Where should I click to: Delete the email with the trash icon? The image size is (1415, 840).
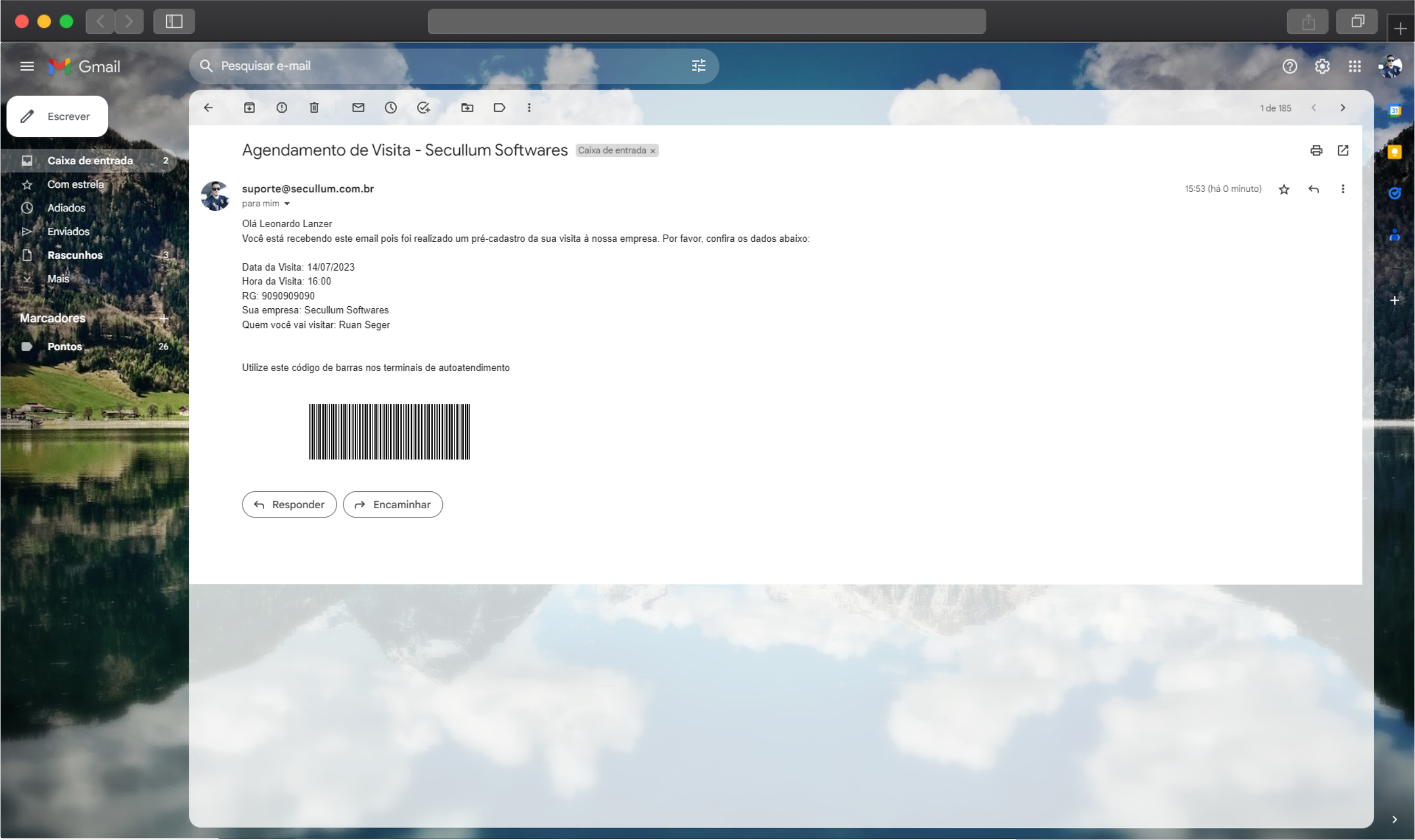pos(314,107)
